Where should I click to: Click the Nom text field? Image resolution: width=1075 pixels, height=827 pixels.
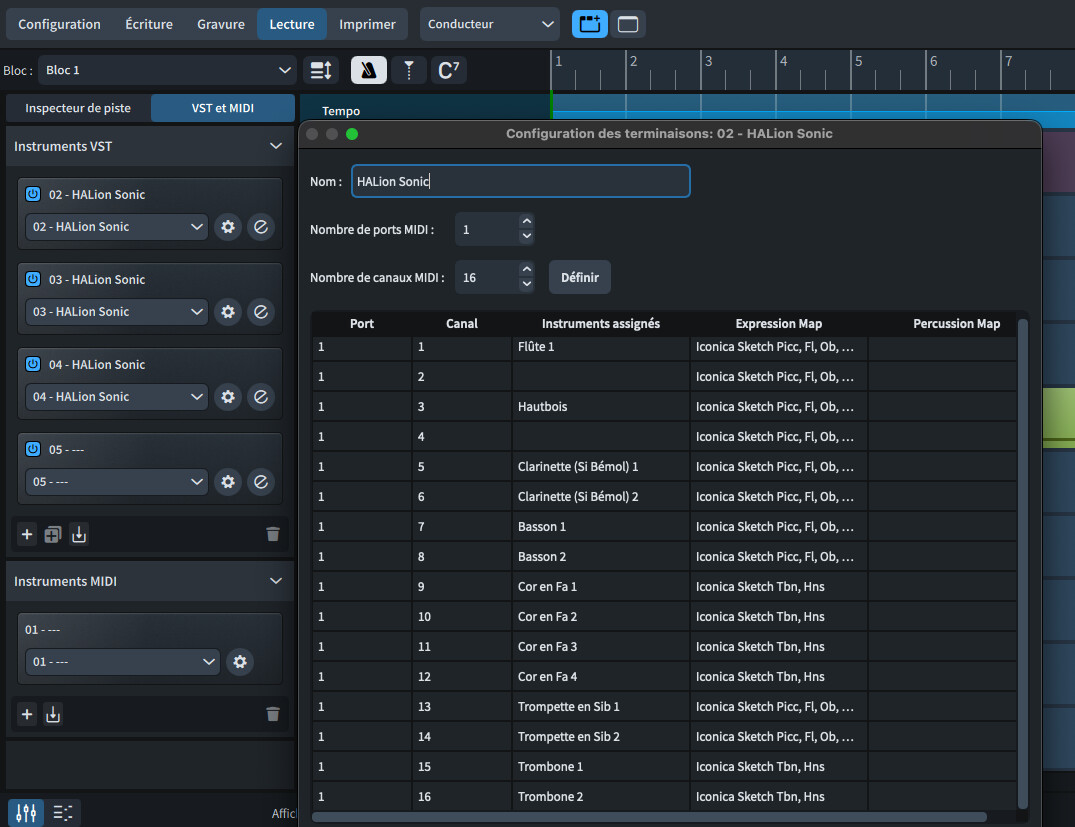[x=520, y=181]
